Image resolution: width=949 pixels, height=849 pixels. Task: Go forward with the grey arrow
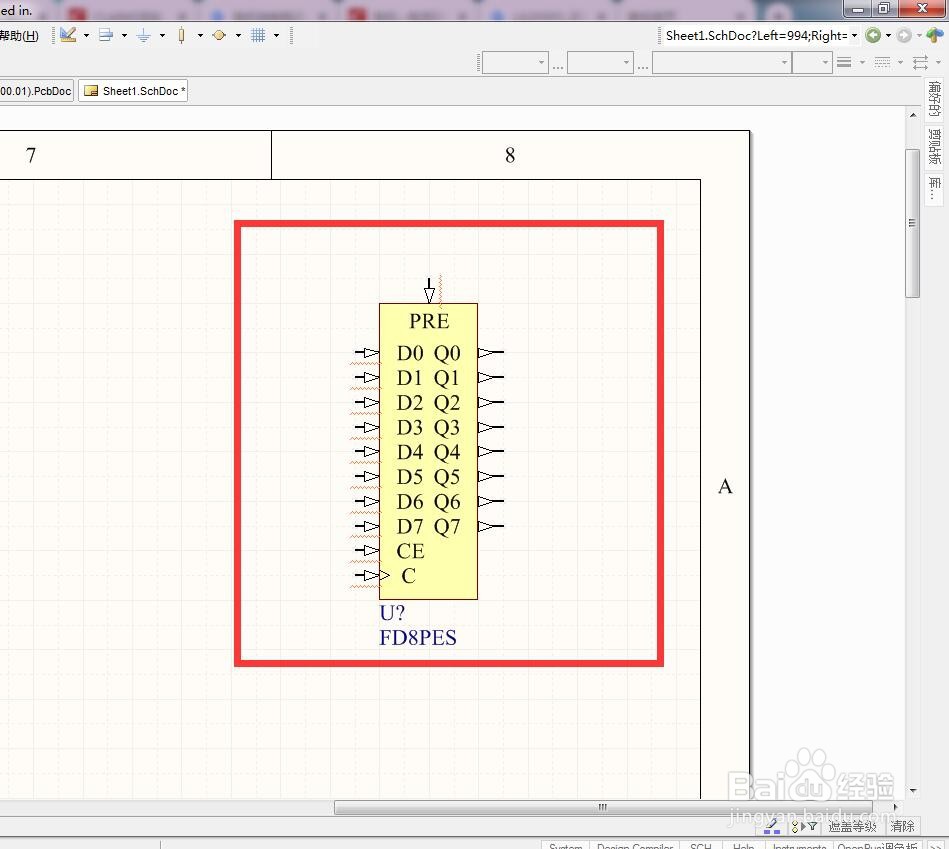tap(904, 36)
